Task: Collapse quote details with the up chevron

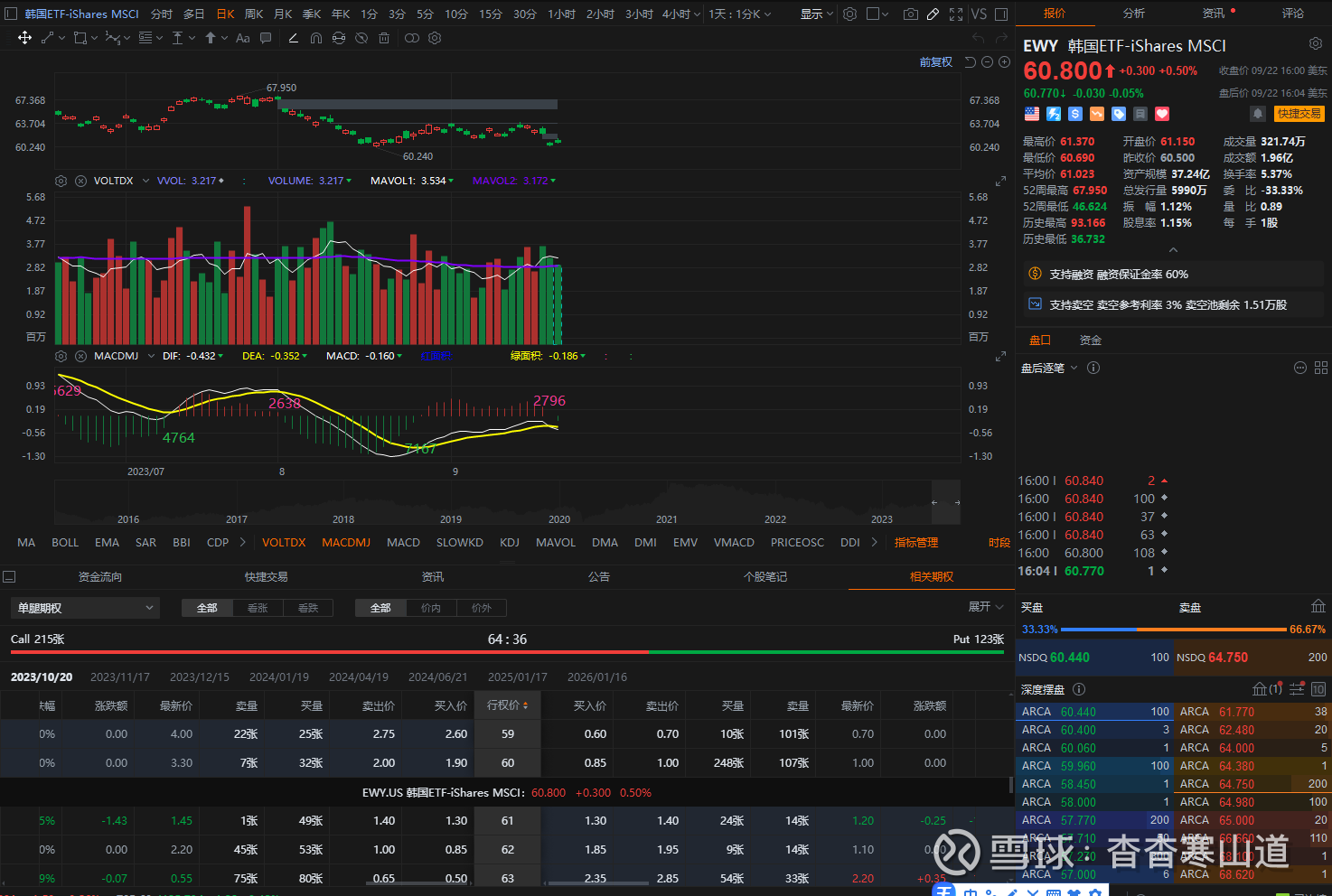Action: (x=1173, y=250)
